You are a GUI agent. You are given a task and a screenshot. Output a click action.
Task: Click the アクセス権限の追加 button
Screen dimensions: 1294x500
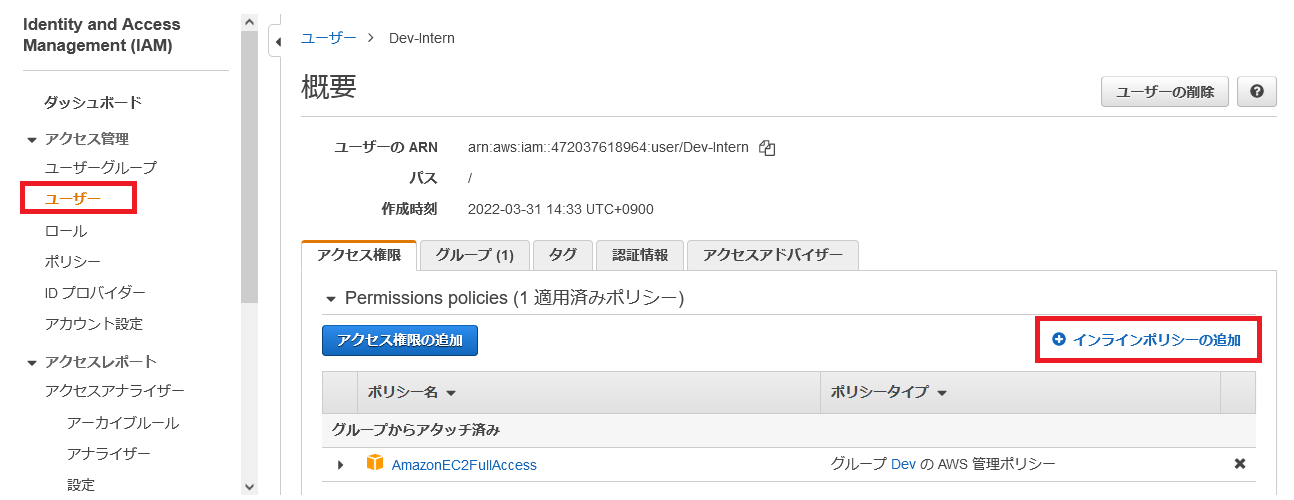(399, 340)
